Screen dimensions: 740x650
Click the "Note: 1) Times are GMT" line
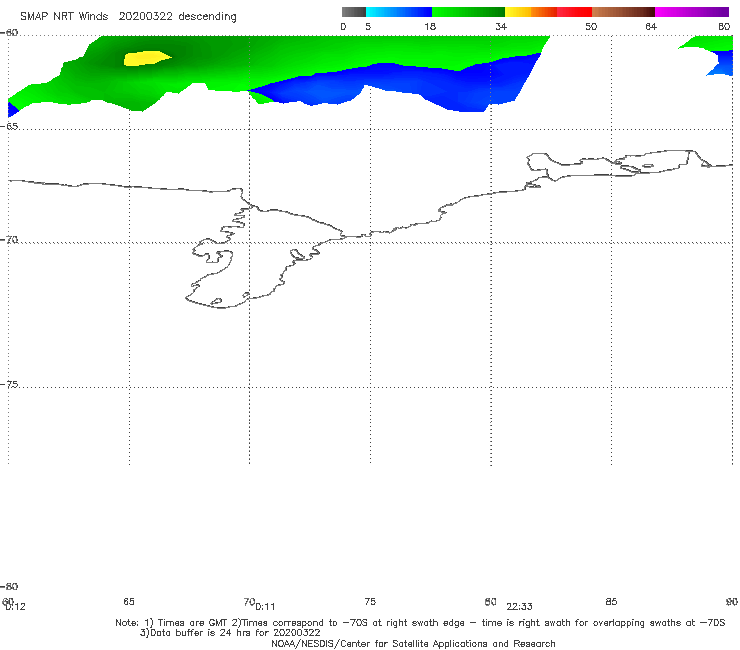tap(420, 623)
